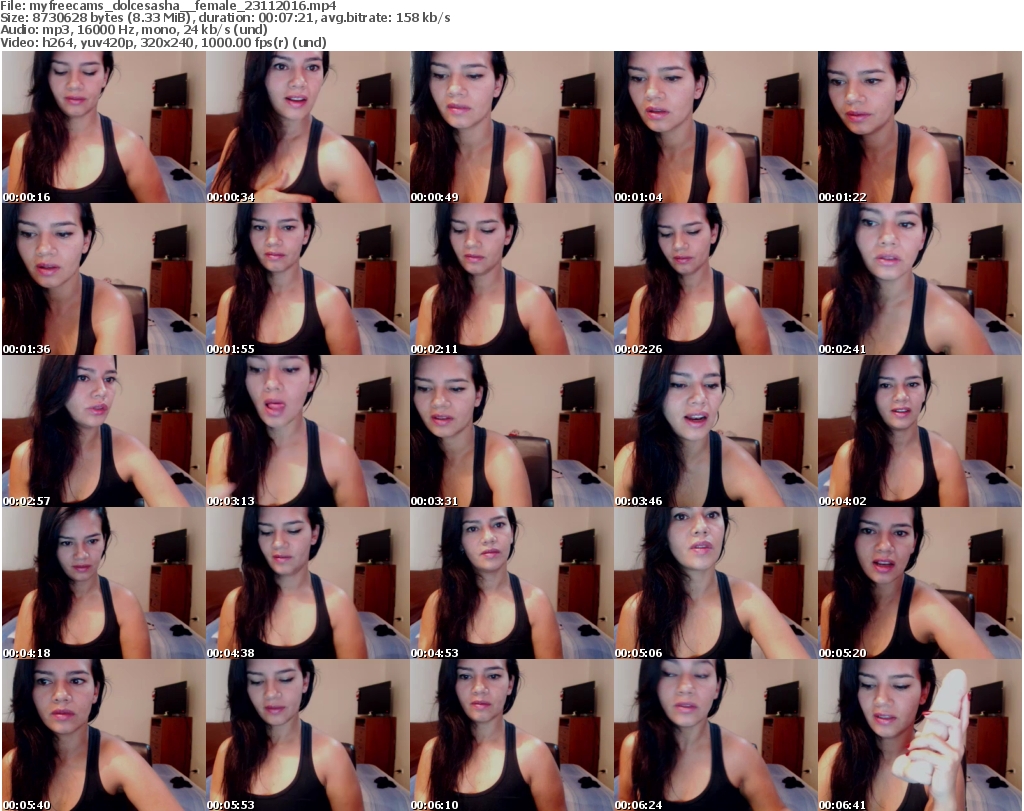Select the frame stamped 00:03:46
The image size is (1024, 811).
click(715, 432)
